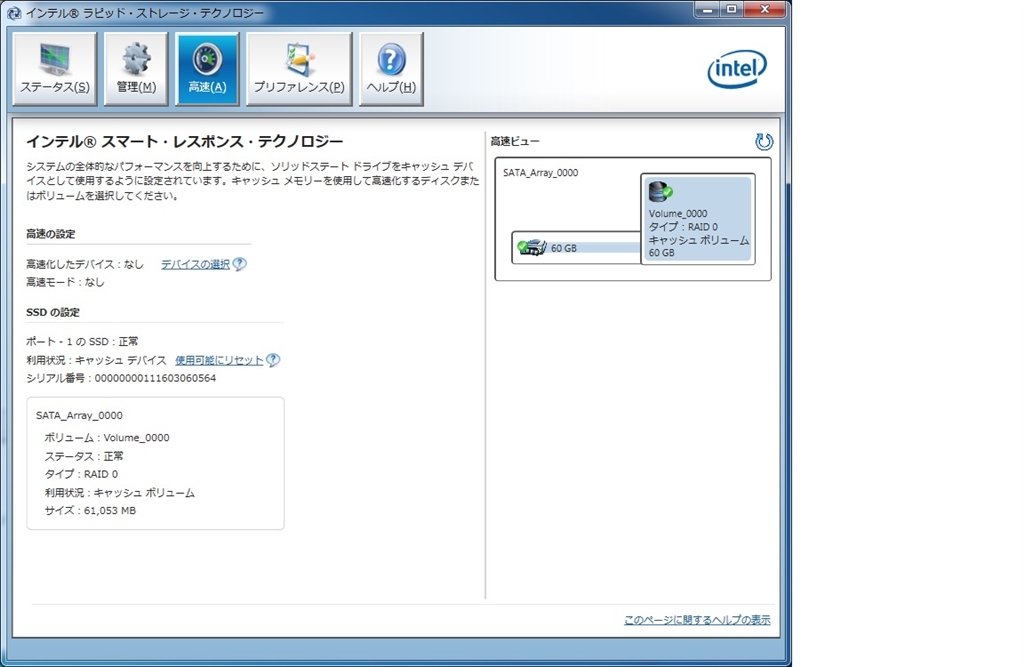This screenshot has width=1024, height=667.
Task: Switch to the 管理(M) tab
Action: [136, 69]
